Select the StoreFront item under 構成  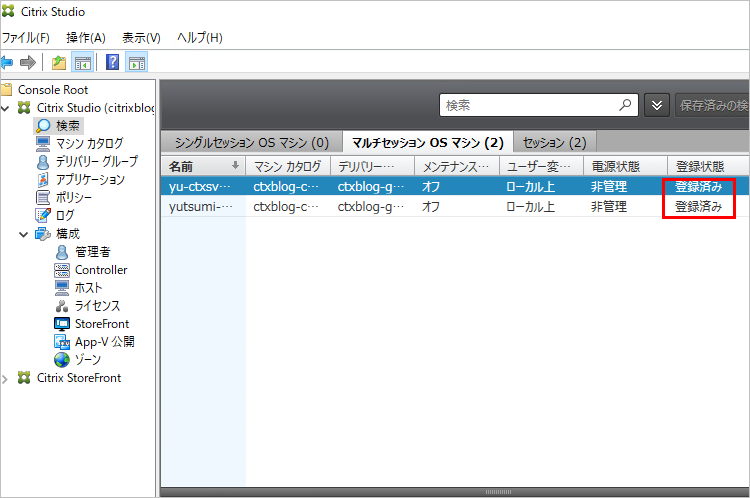click(x=101, y=324)
